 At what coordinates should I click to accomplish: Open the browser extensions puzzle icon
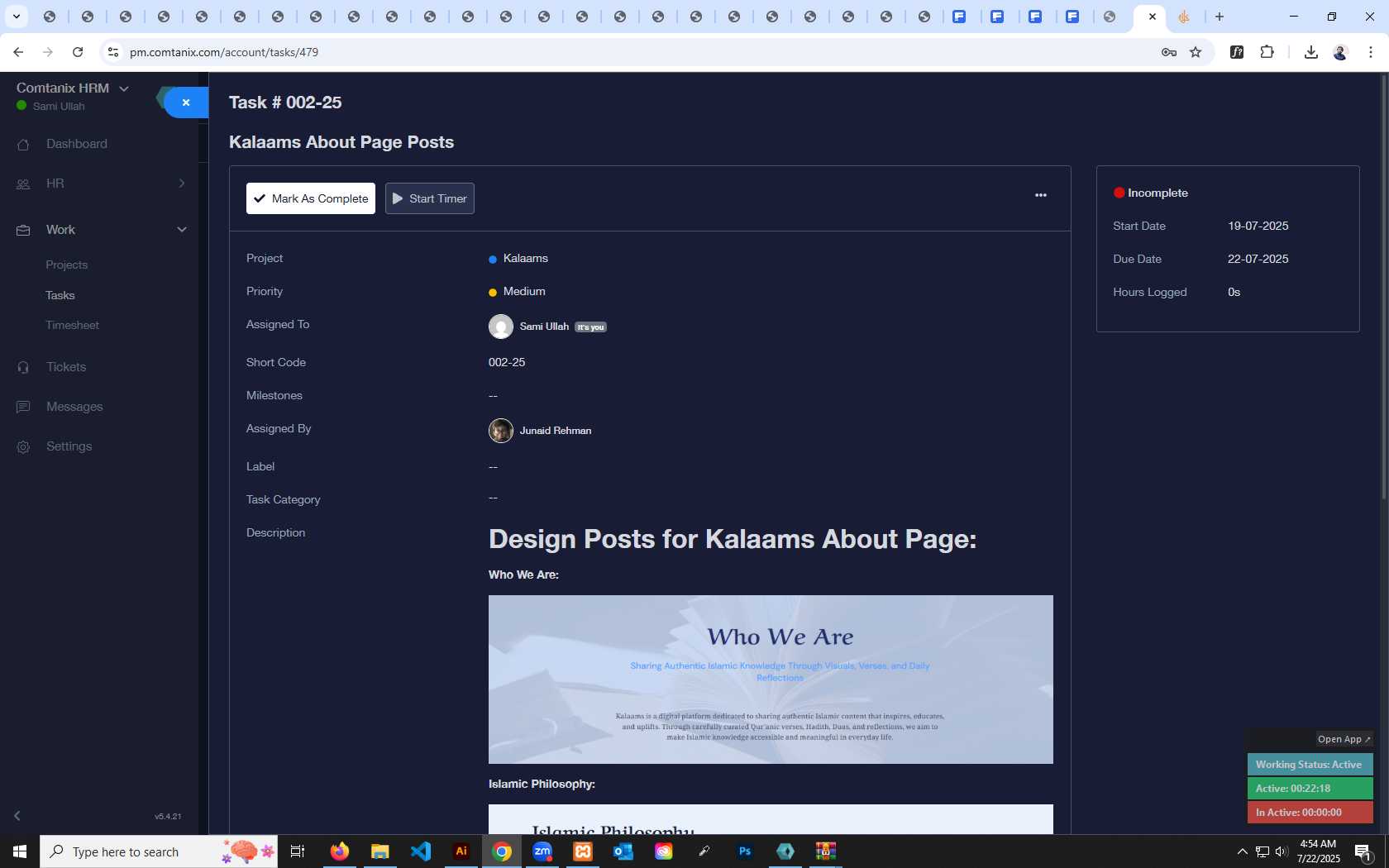click(1267, 52)
